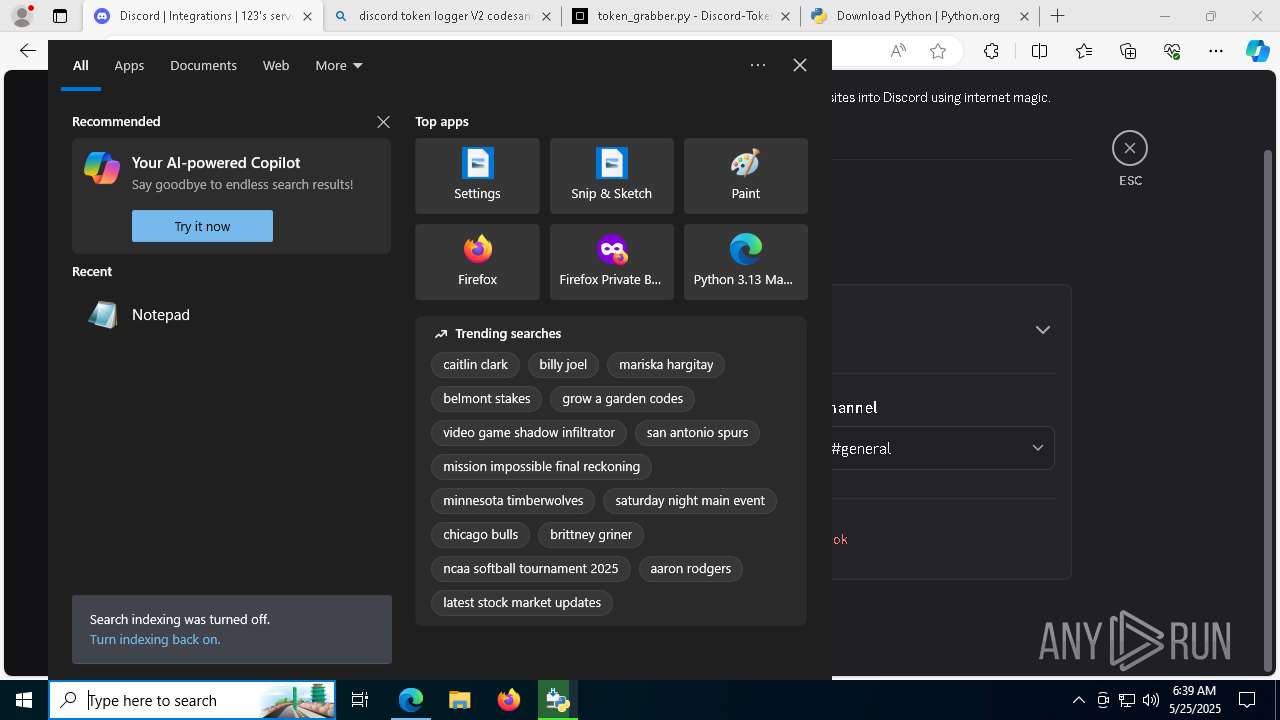The height and width of the screenshot is (720, 1280).
Task: Click Edge back arrow button
Action: [x=28, y=51]
